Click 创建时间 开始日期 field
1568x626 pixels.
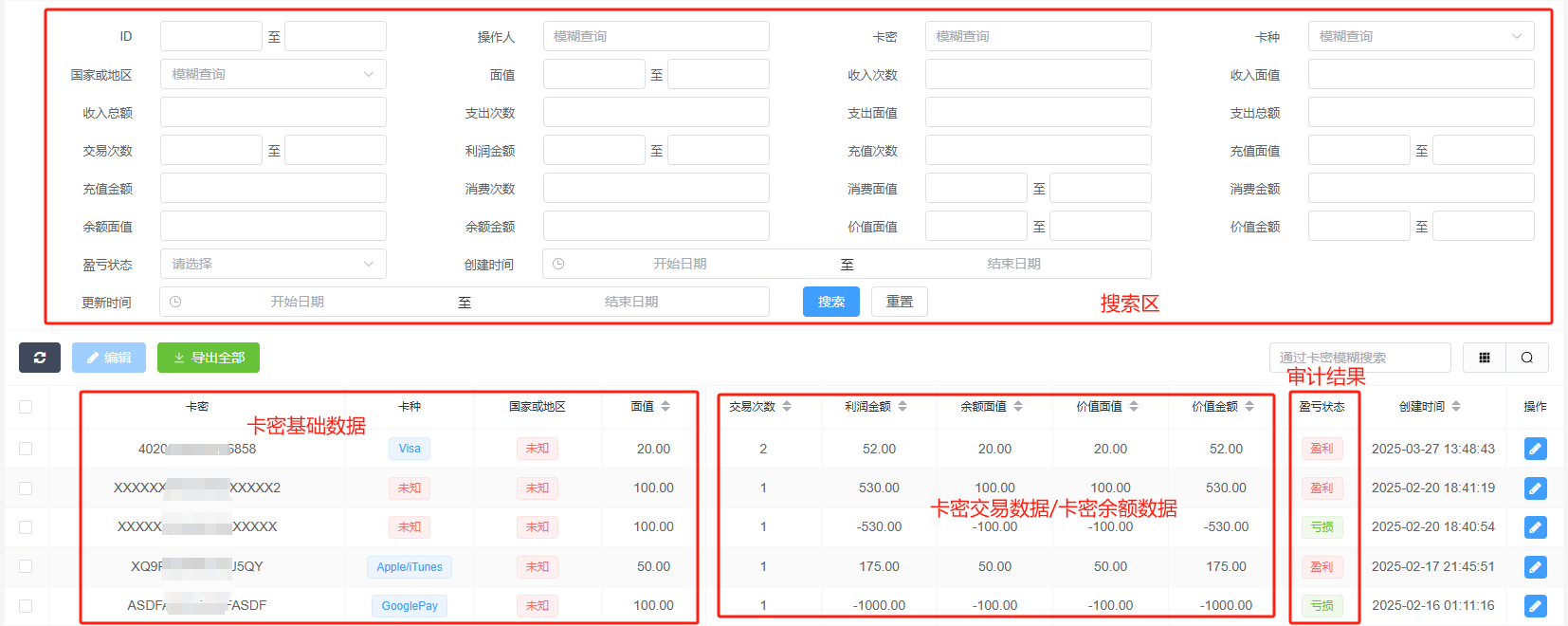680,264
